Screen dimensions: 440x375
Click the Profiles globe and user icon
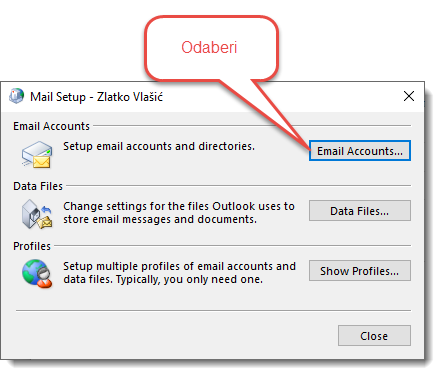point(37,274)
